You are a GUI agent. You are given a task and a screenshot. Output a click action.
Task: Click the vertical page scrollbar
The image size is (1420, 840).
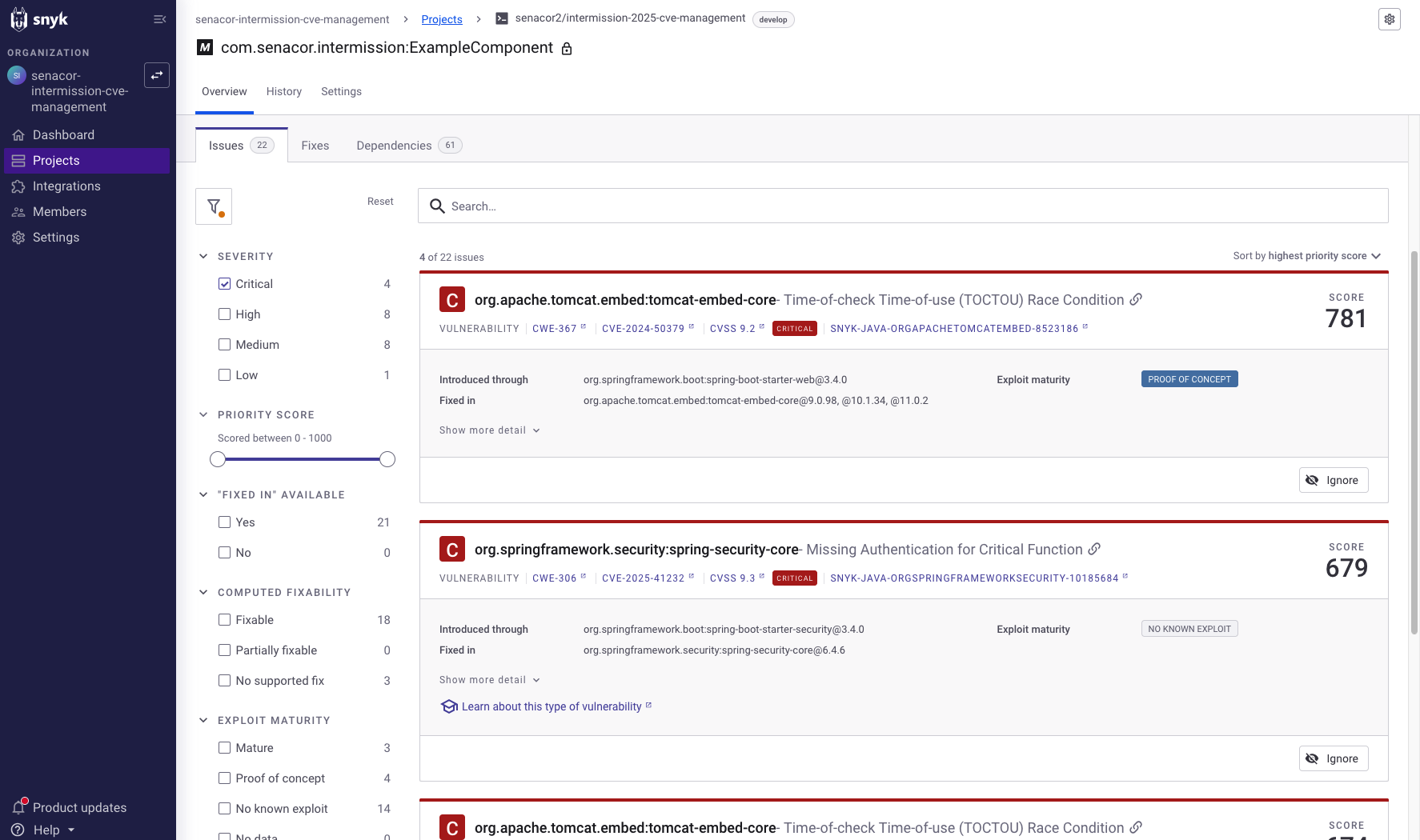click(1414, 442)
